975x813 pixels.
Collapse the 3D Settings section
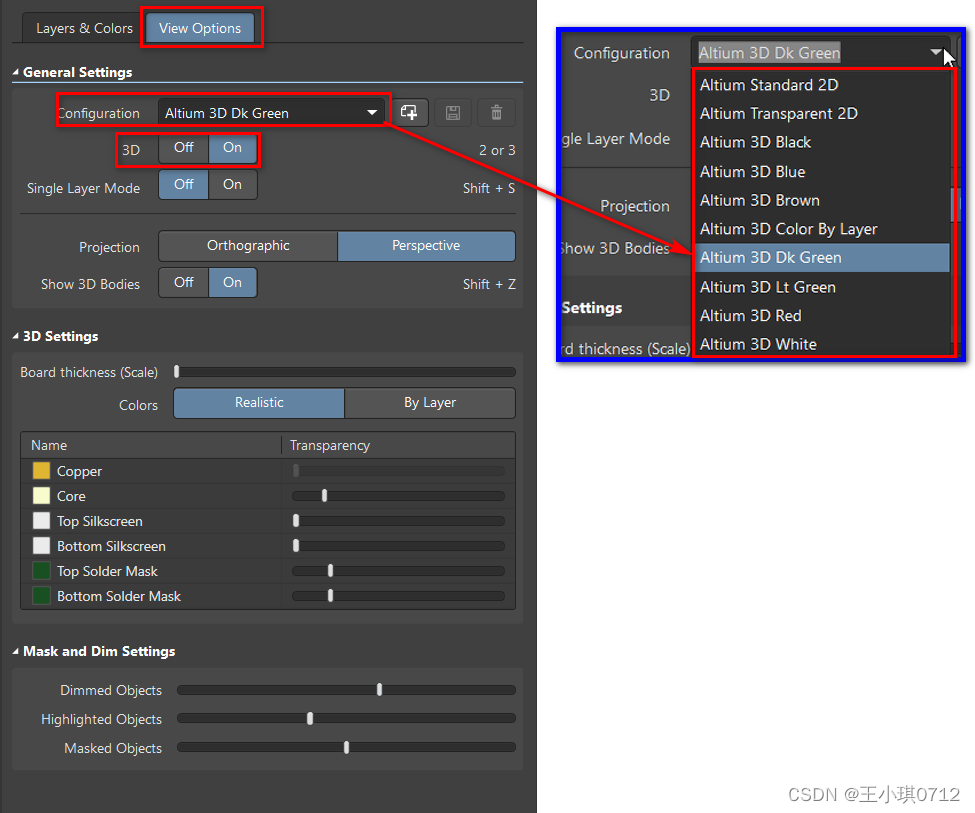pyautogui.click(x=16, y=337)
